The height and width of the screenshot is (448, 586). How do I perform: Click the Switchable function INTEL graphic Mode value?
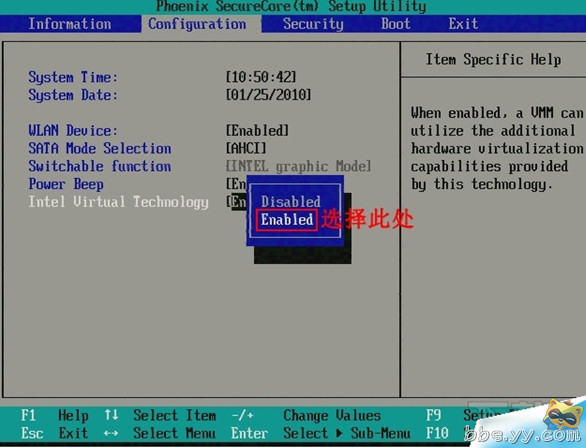pos(299,166)
